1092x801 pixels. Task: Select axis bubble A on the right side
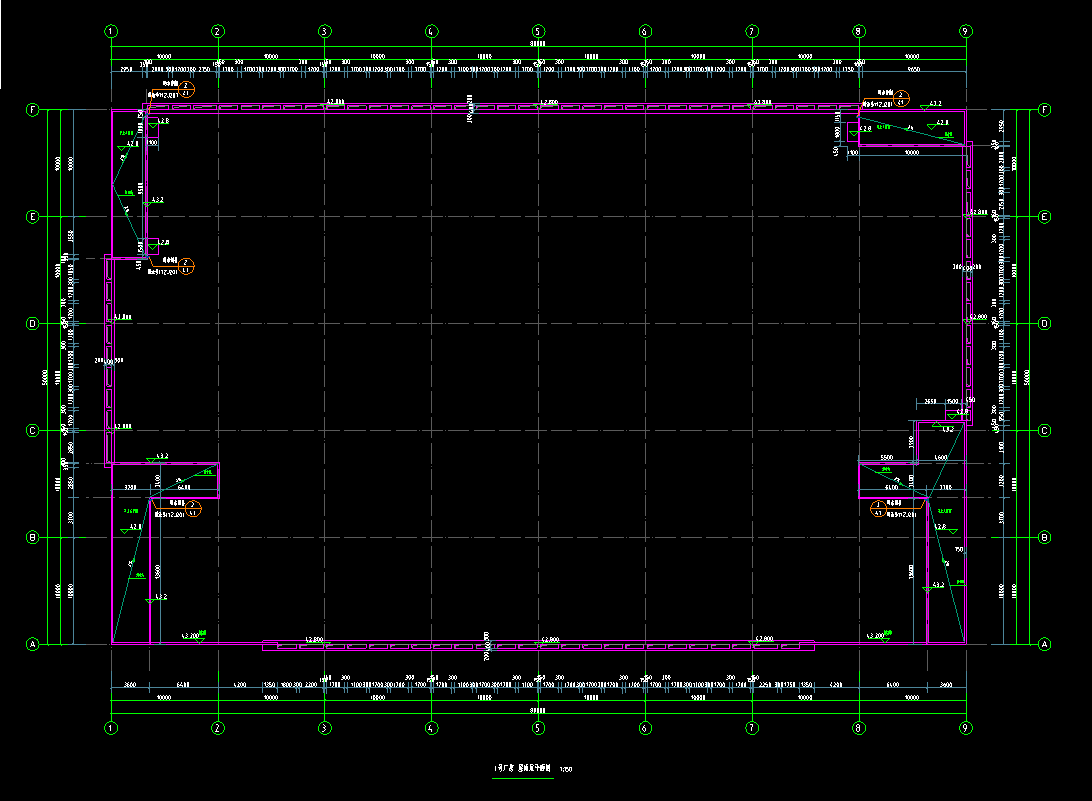(1045, 645)
